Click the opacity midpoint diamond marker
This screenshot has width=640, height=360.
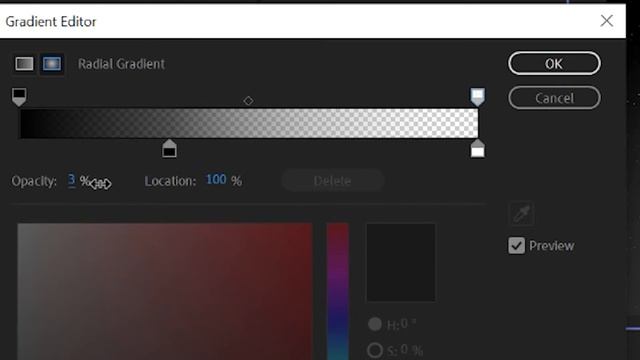[248, 100]
